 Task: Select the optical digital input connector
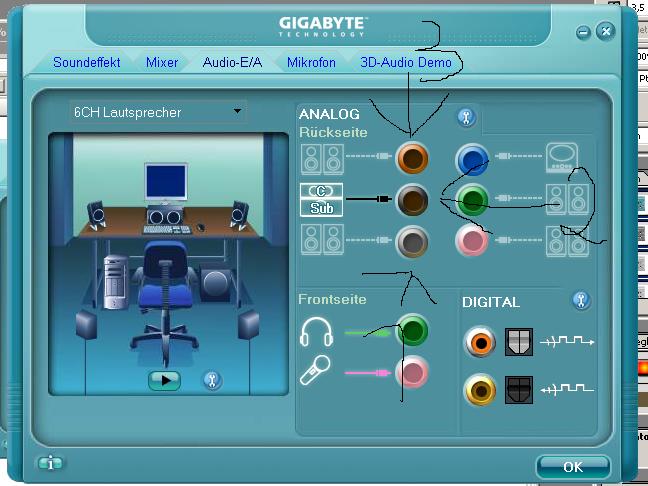(x=519, y=390)
